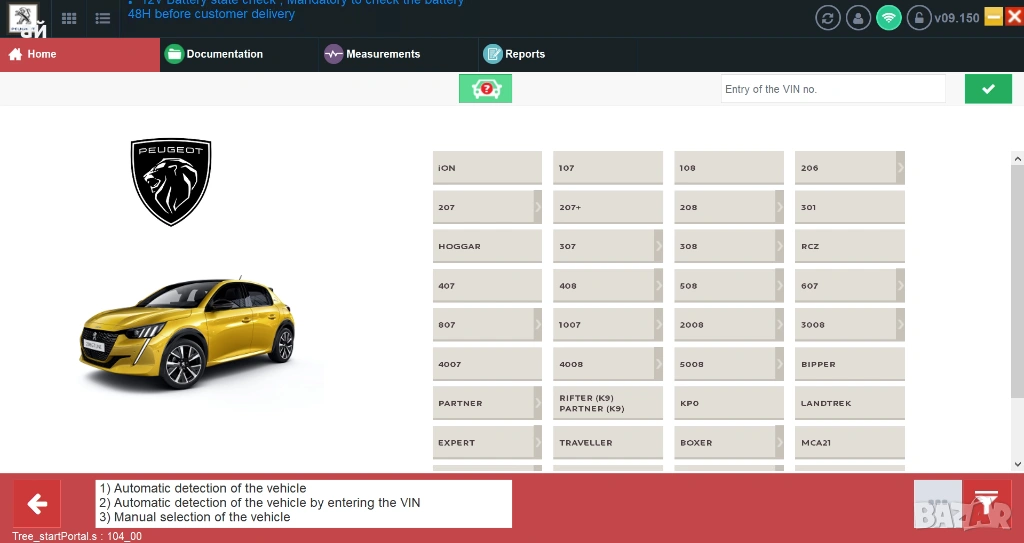Expand the 207 model sub-options arrow

538,207
